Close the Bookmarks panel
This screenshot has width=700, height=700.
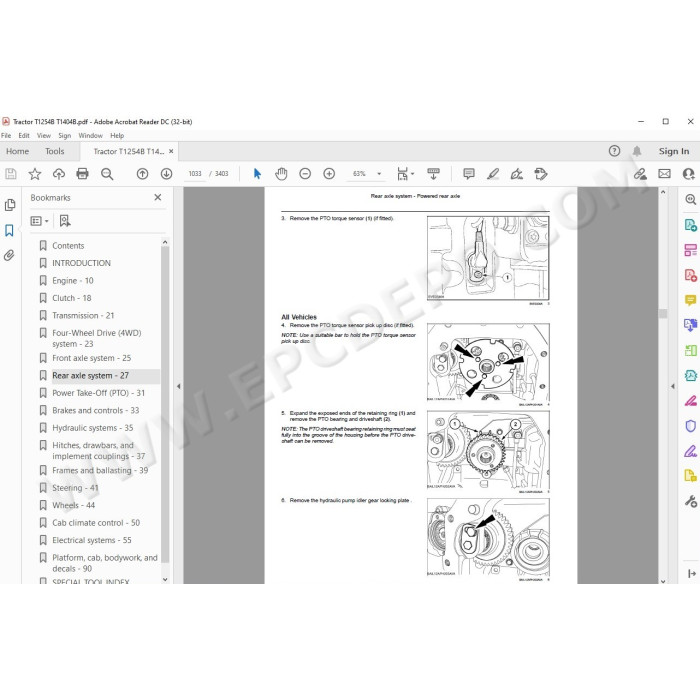coord(158,197)
